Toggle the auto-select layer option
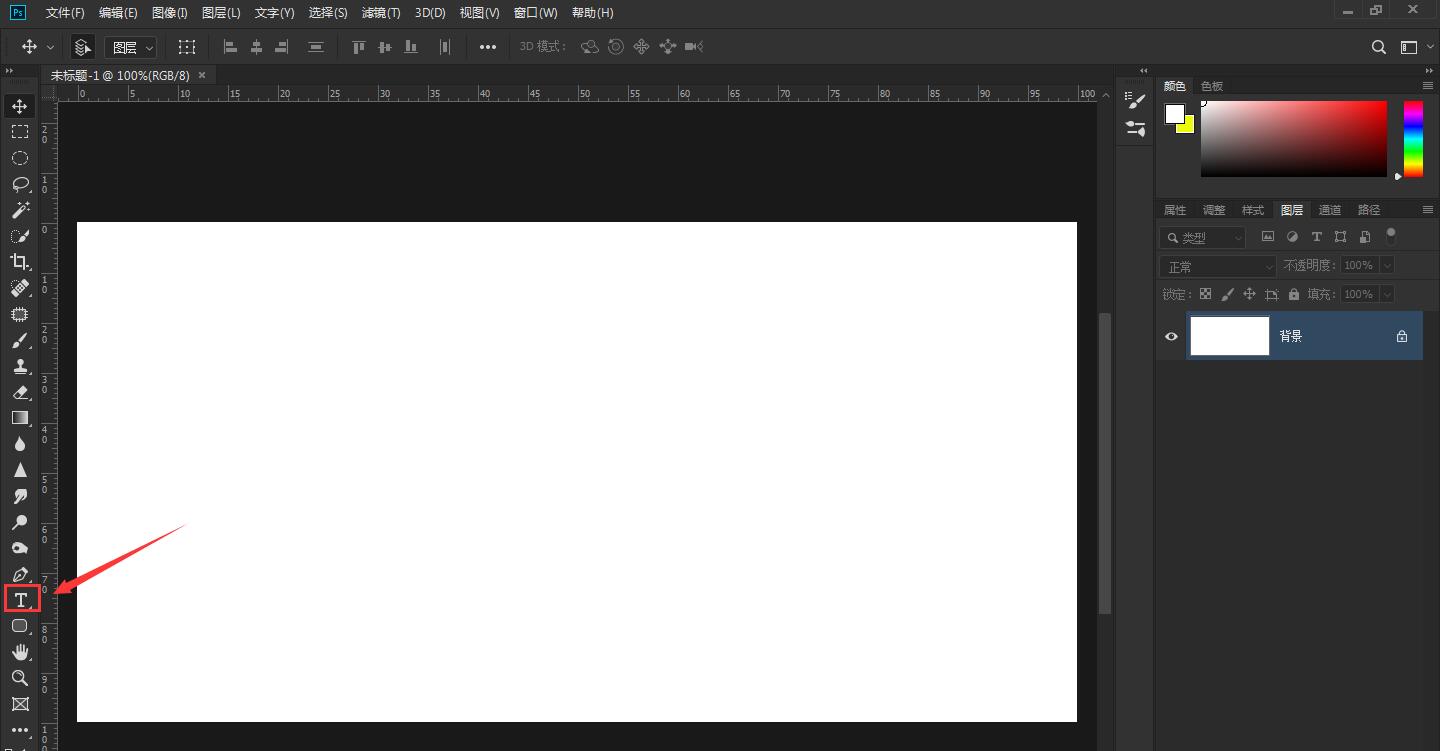This screenshot has height=751, width=1440. click(83, 47)
